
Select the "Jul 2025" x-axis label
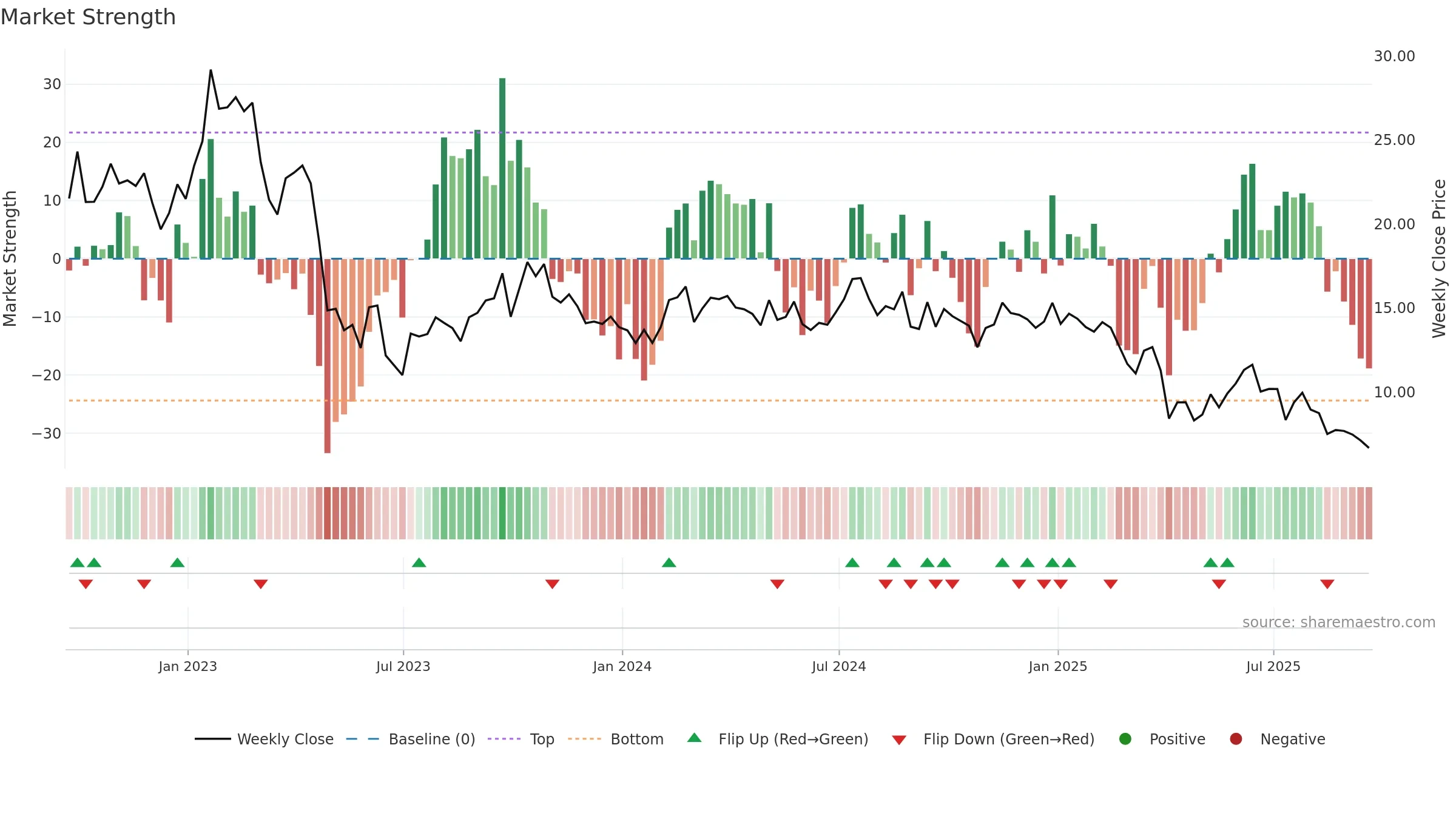[1273, 667]
